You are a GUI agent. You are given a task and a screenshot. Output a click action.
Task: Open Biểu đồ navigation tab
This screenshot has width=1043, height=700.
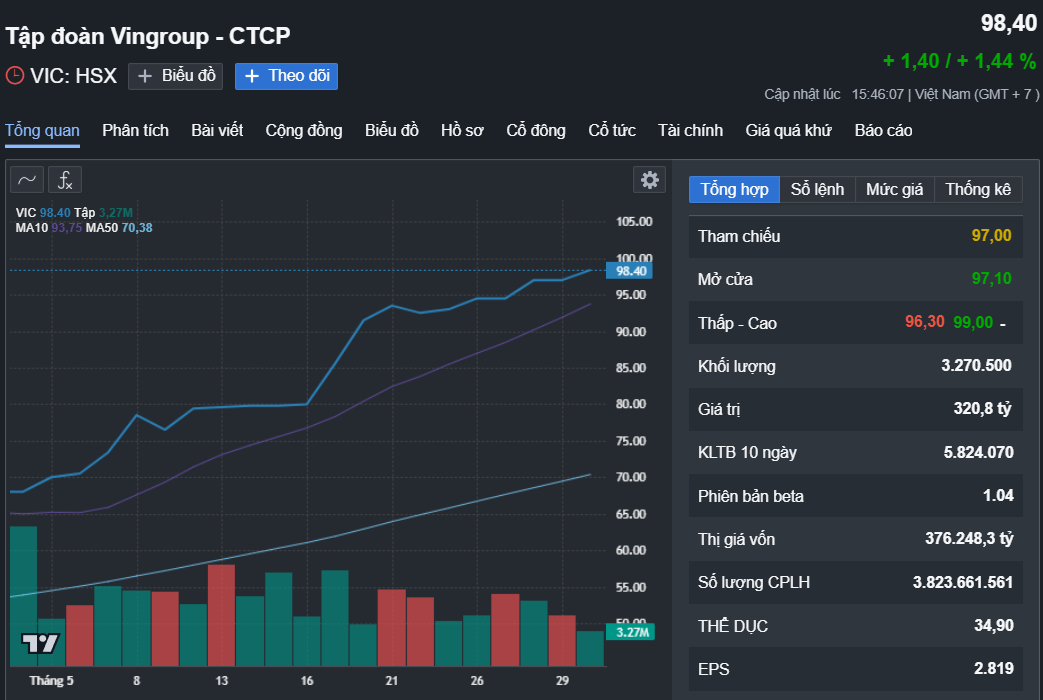point(392,130)
